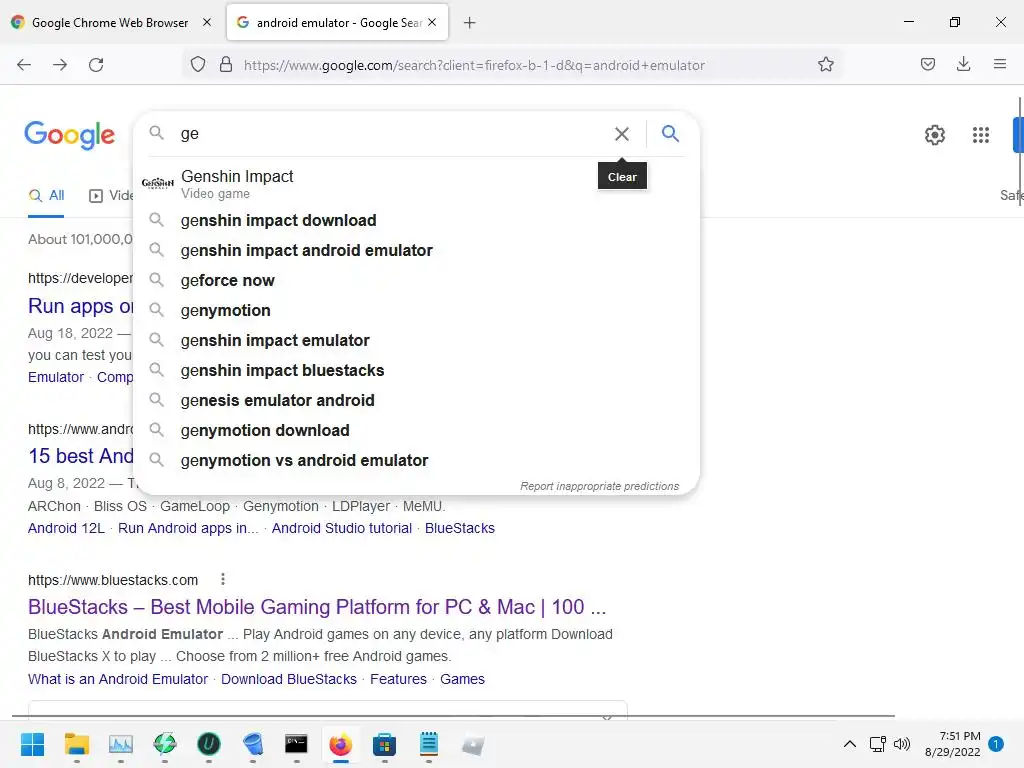Open Download BlueStacks sitelink

[289, 679]
